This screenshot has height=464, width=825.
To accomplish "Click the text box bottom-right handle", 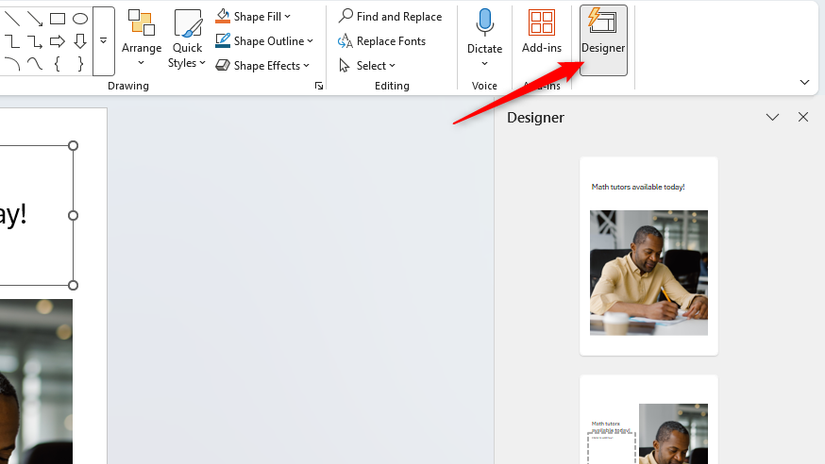I will [x=73, y=285].
